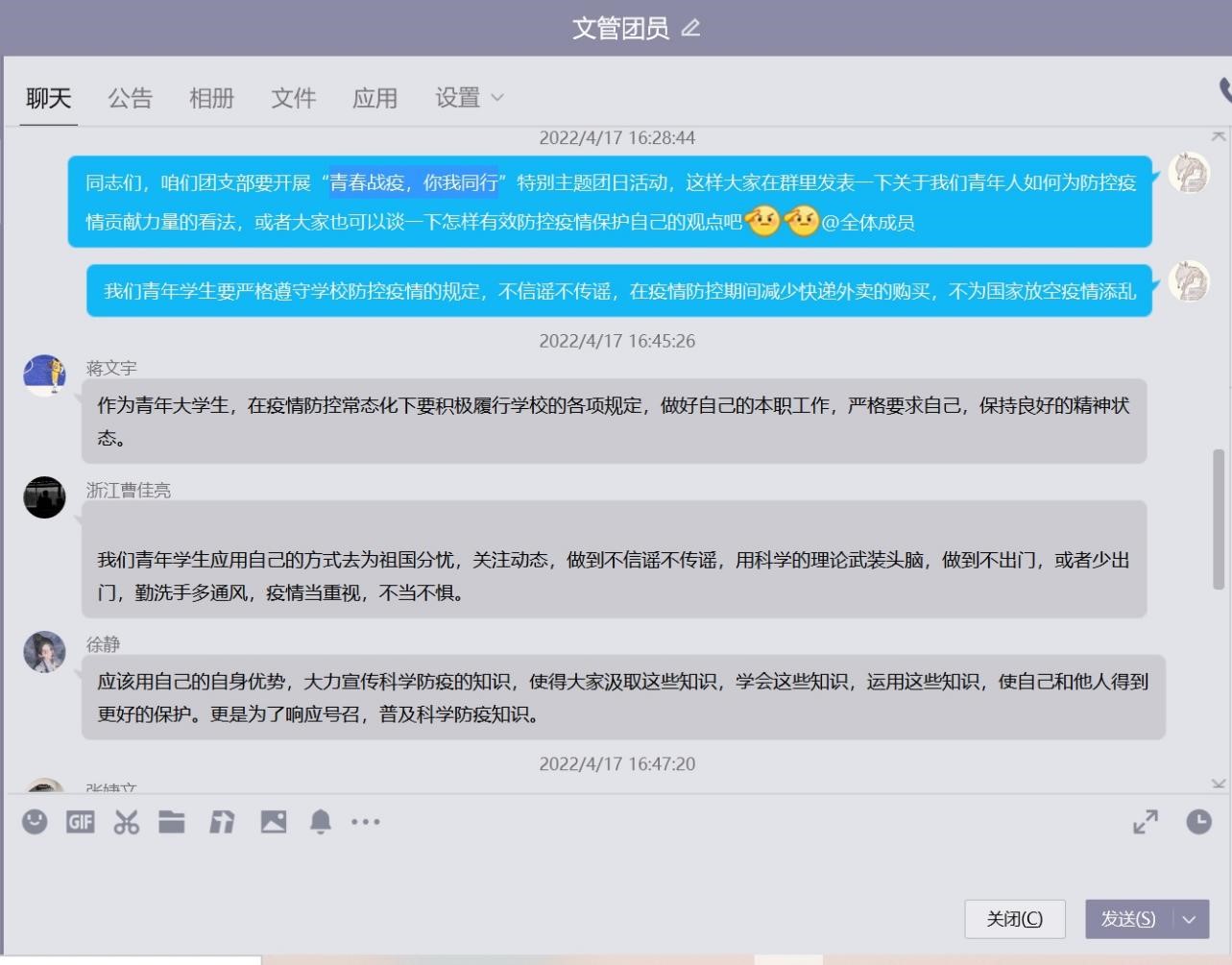Open the folder icon to send a file
Viewport: 1232px width, 965px height.
click(172, 822)
